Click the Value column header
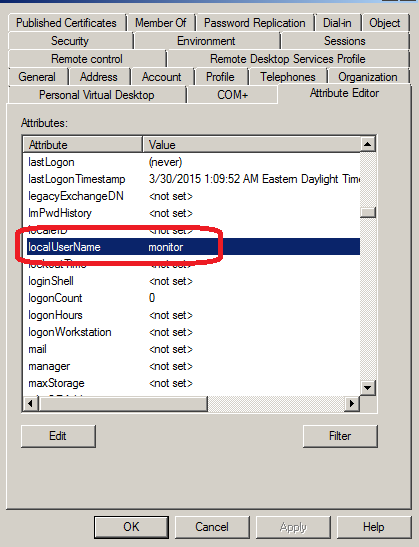419x547 pixels. click(252, 144)
